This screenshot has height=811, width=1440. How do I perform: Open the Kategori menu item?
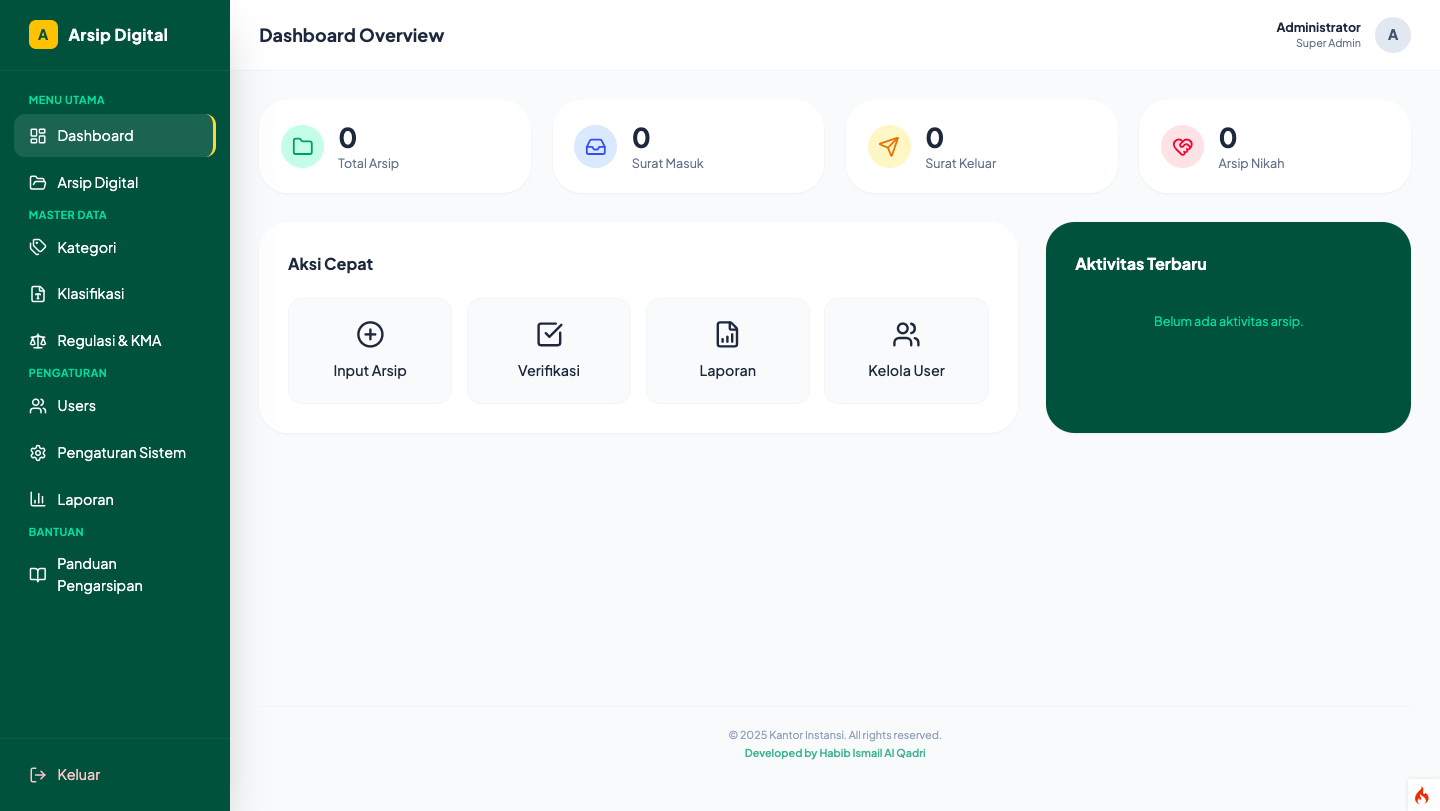pos(86,247)
